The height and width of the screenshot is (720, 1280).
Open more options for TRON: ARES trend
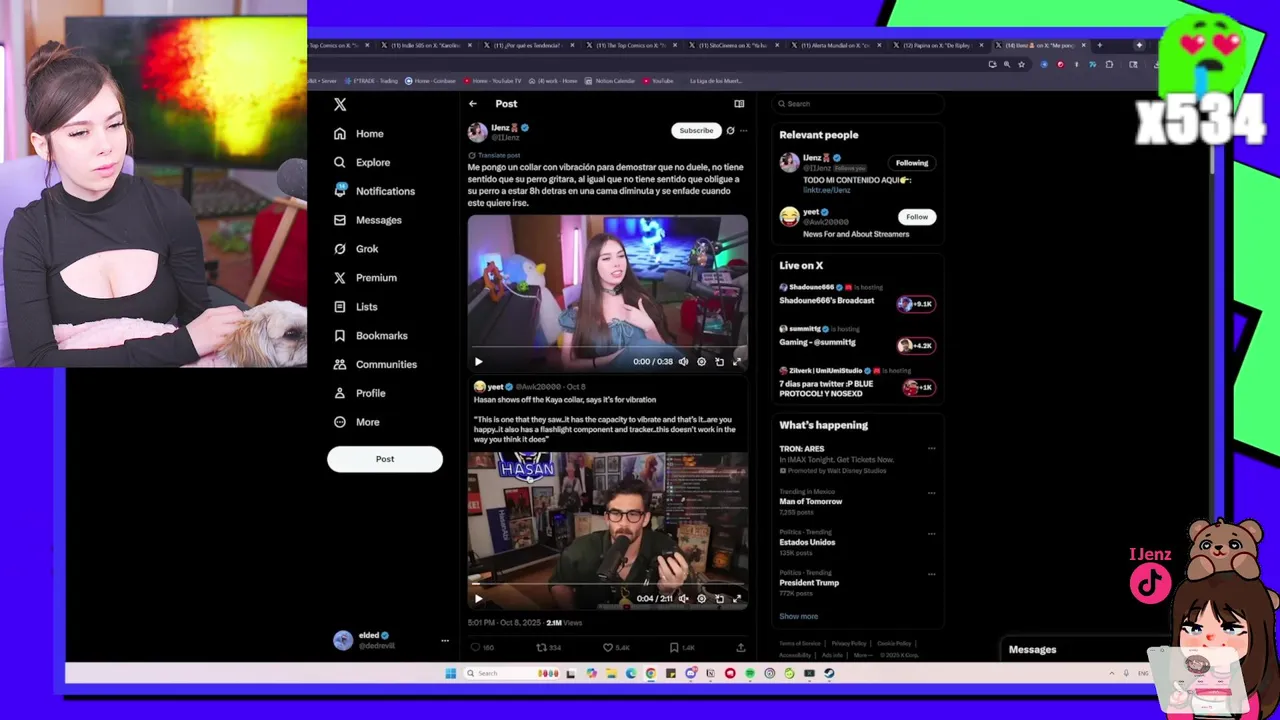(931, 448)
